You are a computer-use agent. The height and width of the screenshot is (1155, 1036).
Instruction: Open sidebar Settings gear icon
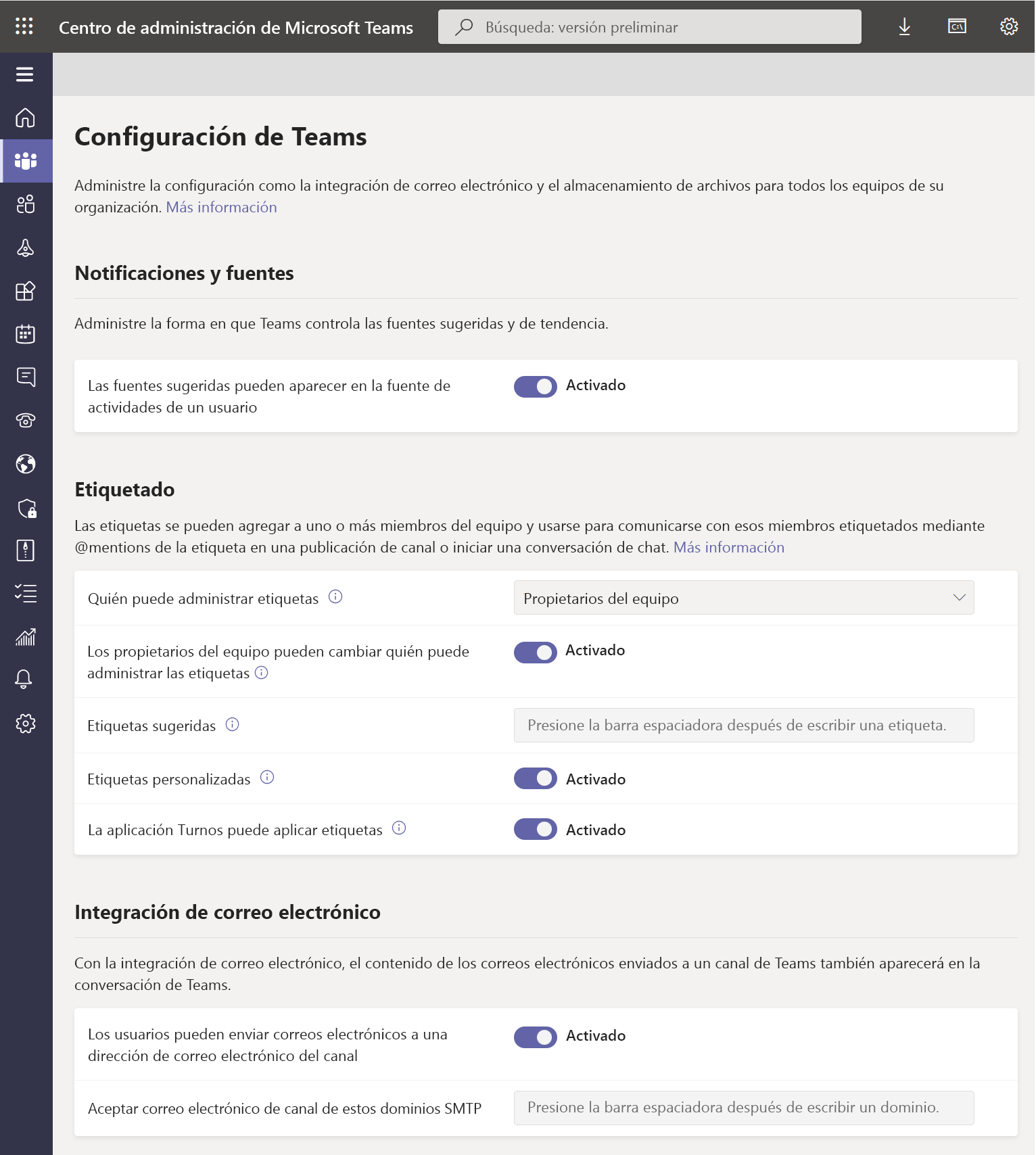tap(26, 724)
